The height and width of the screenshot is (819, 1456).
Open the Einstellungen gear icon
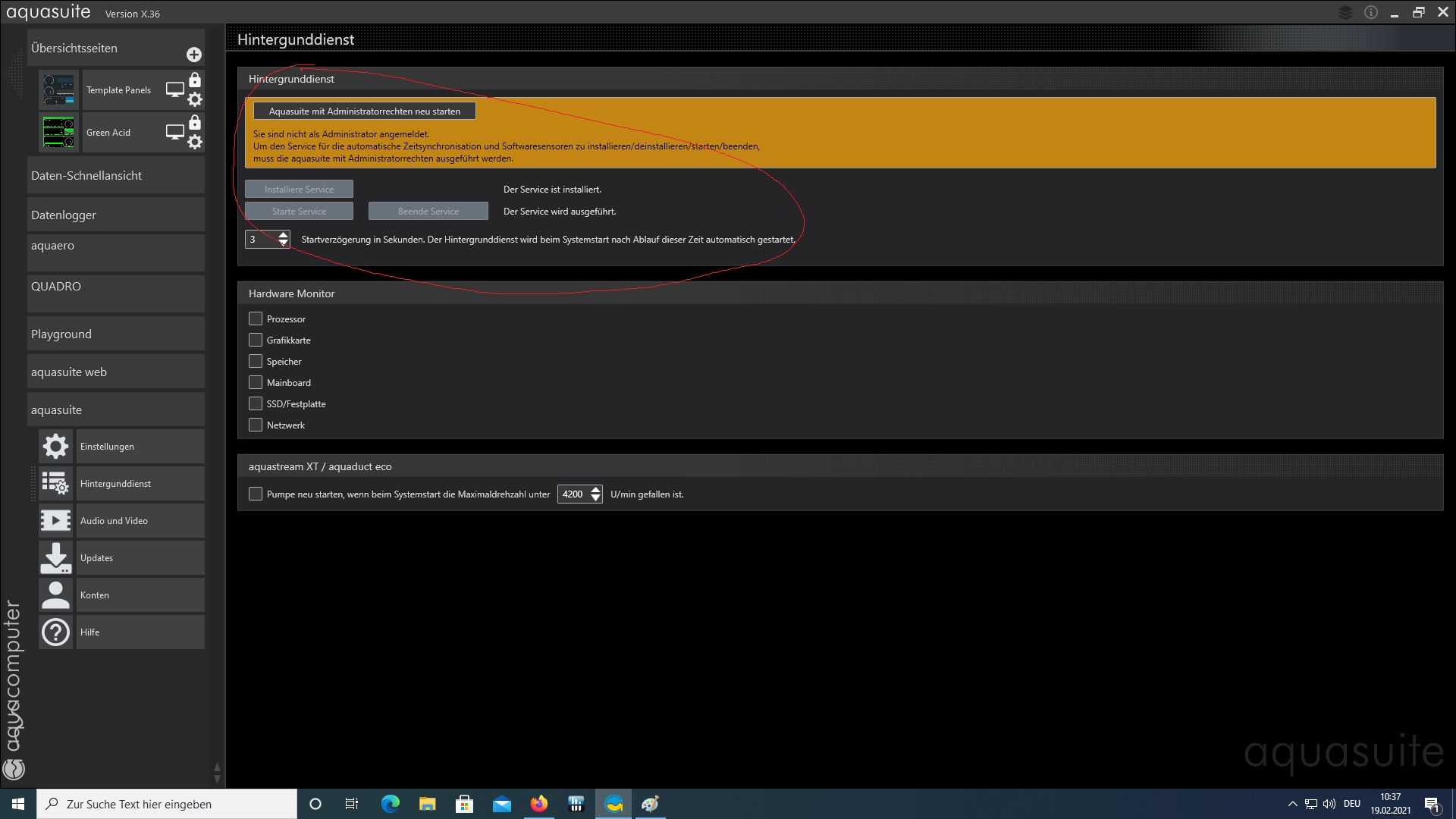click(x=55, y=446)
